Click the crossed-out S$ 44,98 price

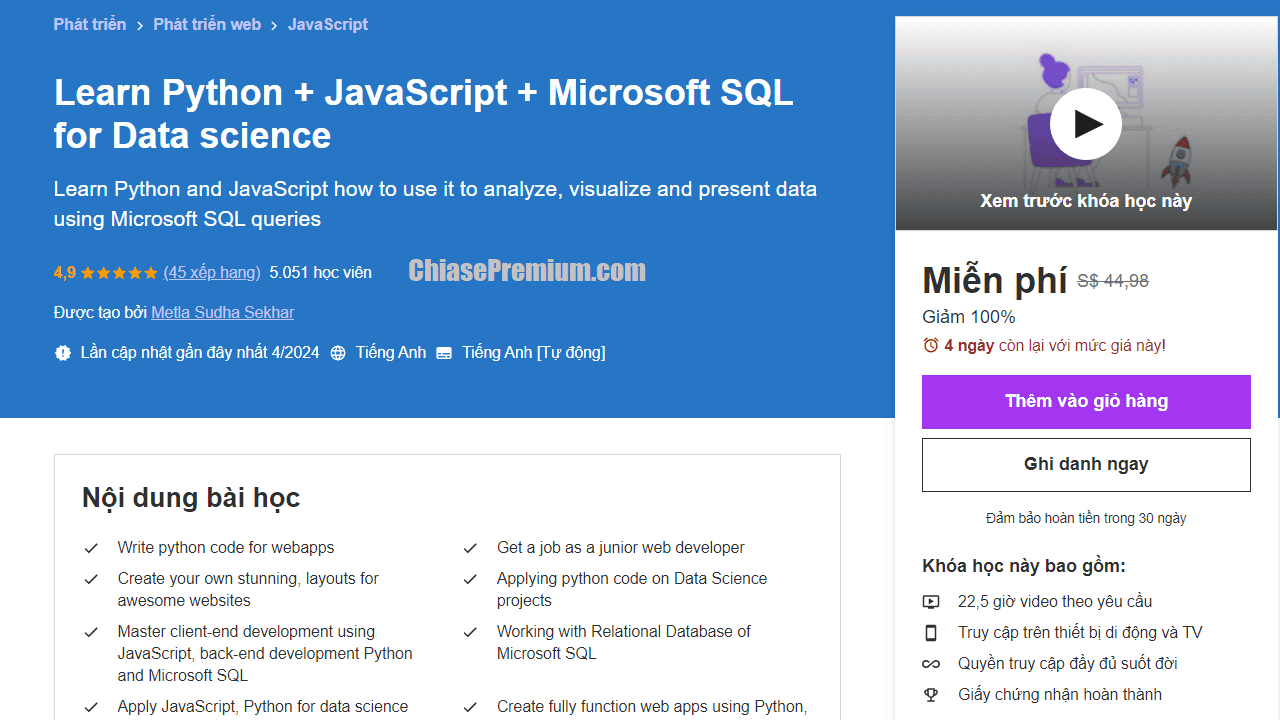[1113, 281]
